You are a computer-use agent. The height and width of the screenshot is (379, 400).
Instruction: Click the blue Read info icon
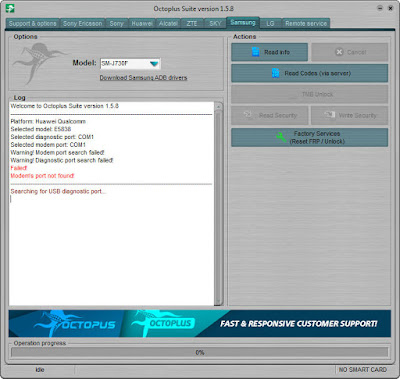tap(256, 52)
